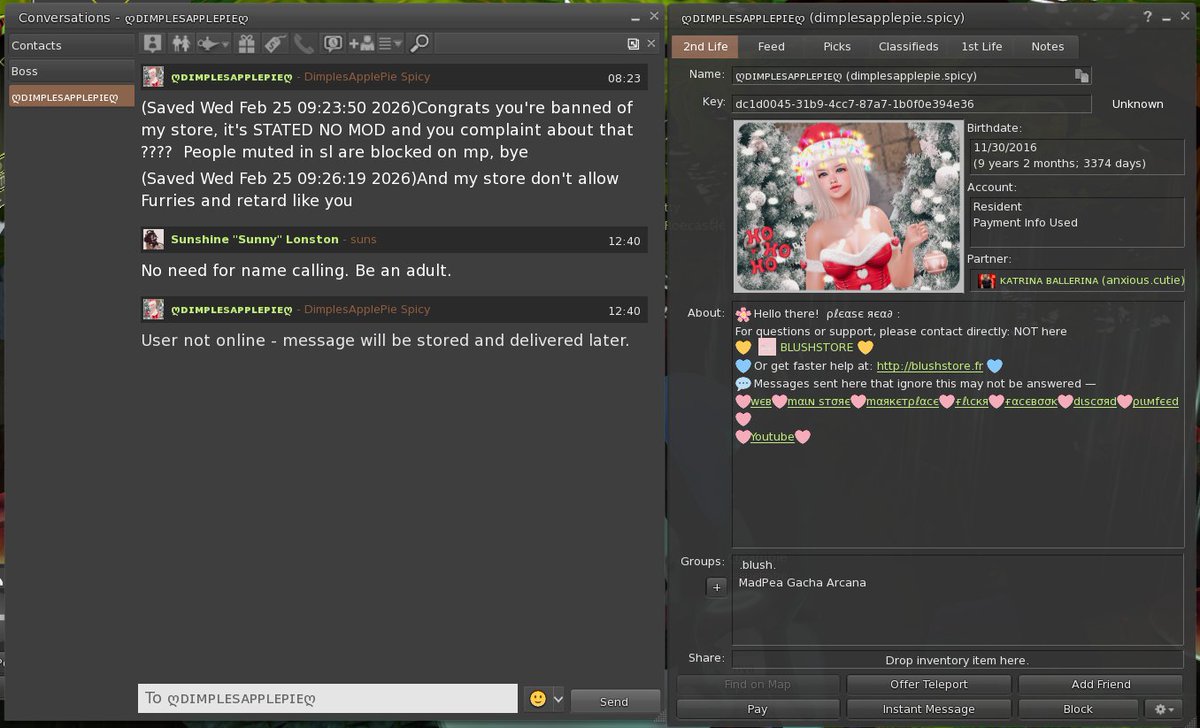Open the Picks tab
Viewport: 1200px width, 728px height.
pyautogui.click(x=837, y=46)
